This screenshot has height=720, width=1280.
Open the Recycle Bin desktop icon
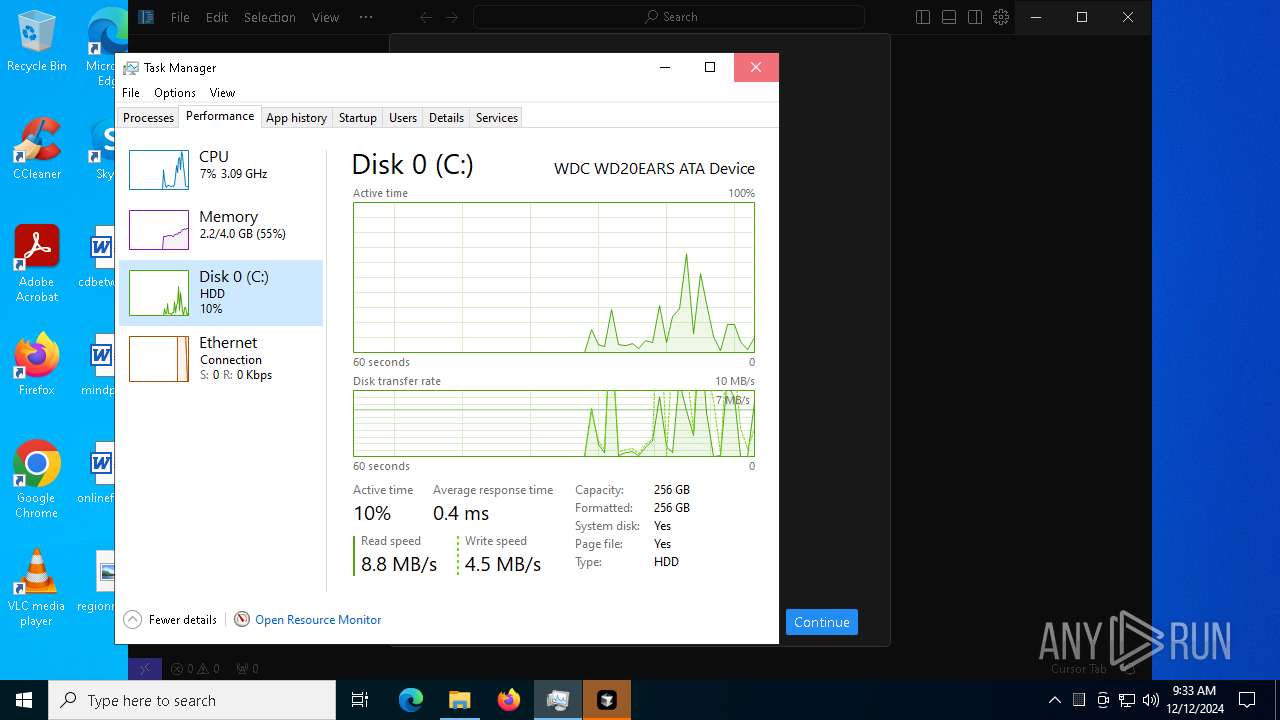click(37, 41)
